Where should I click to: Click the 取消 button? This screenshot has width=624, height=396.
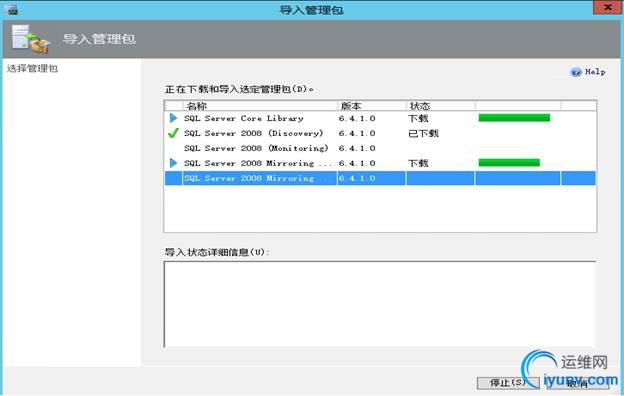click(x=578, y=383)
